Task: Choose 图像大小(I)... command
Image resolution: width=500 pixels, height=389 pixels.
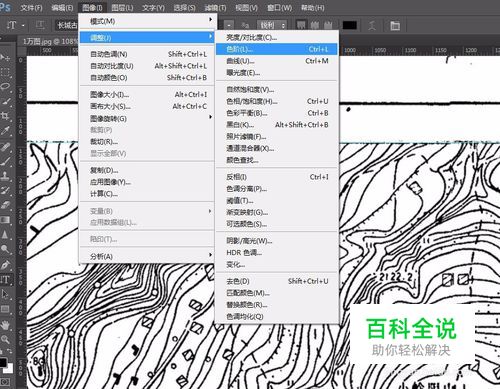Action: [x=147, y=95]
